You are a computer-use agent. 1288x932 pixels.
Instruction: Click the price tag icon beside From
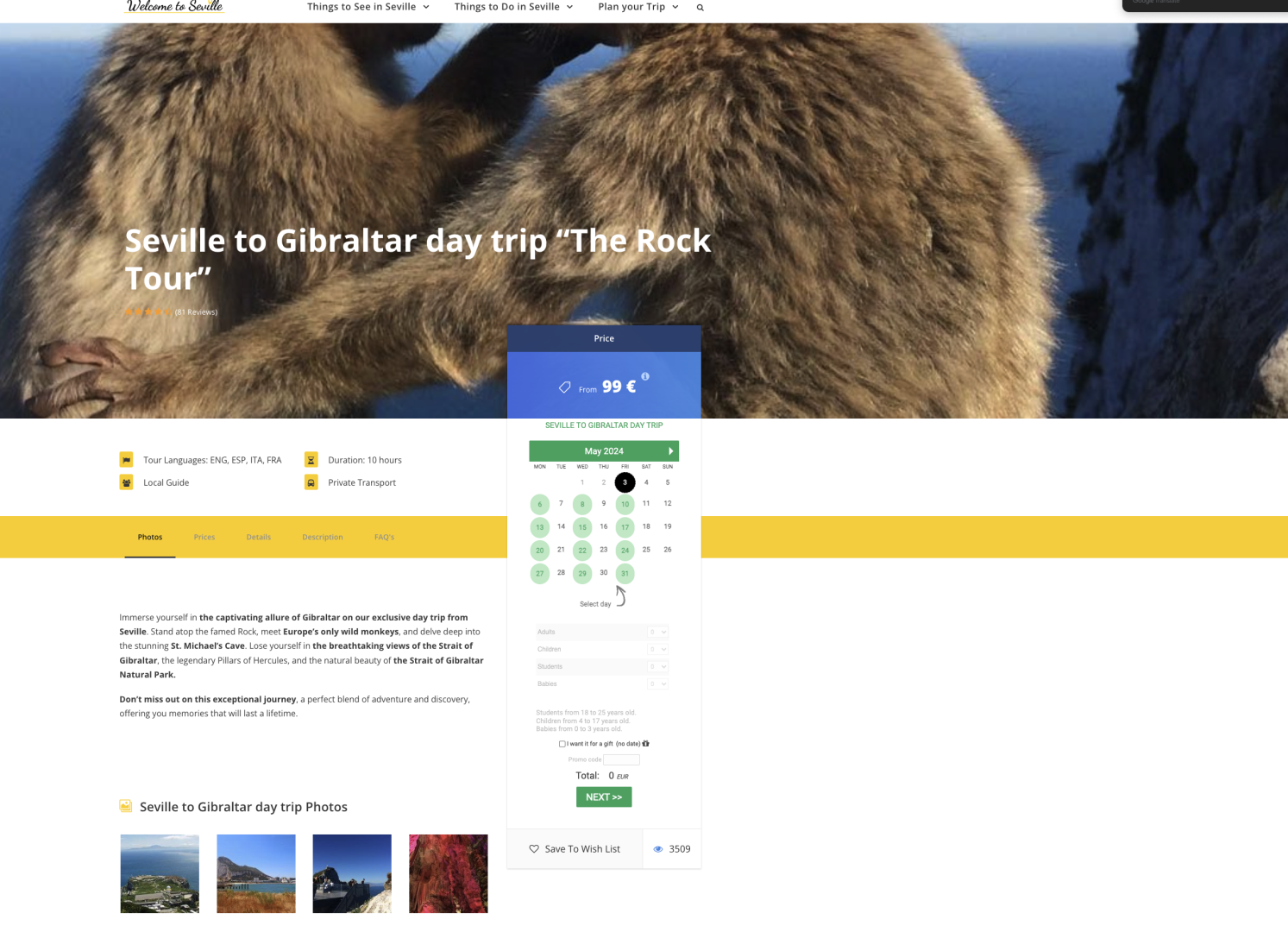[564, 387]
